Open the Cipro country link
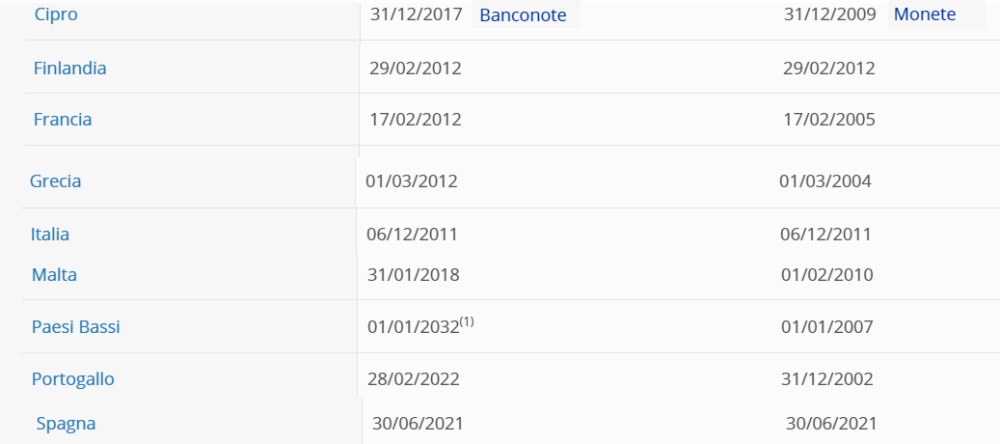The image size is (1000, 444). (56, 14)
